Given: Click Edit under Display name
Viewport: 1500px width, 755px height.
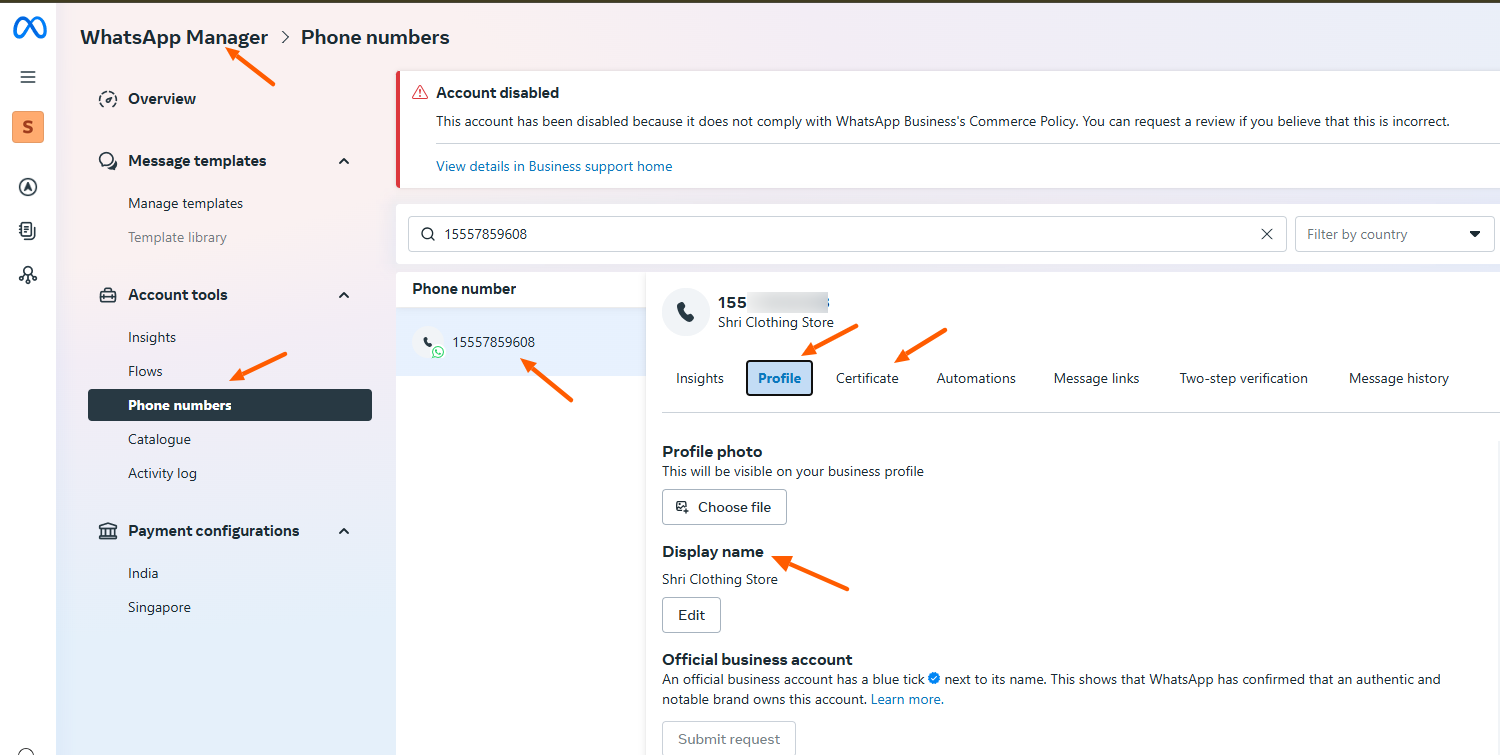Looking at the screenshot, I should click(691, 615).
